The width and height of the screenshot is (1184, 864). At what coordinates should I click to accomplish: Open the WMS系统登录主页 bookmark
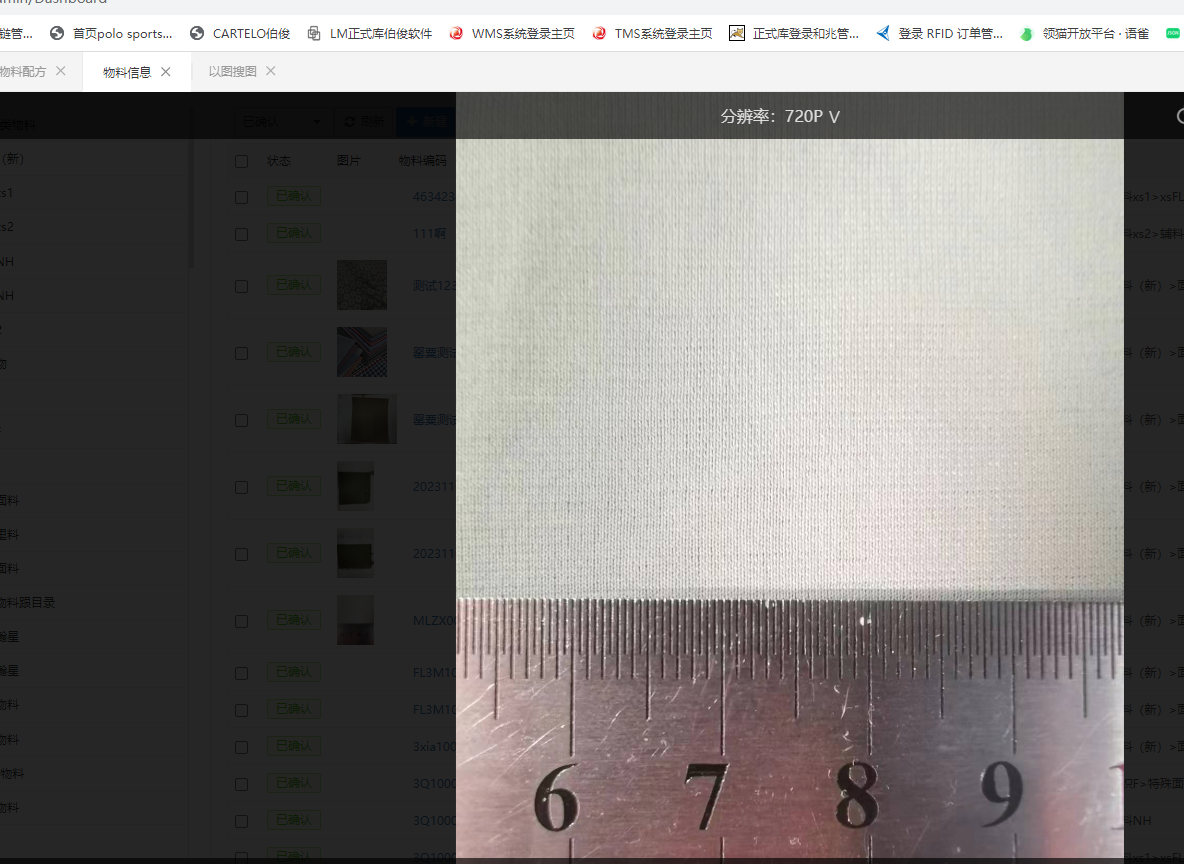coord(512,33)
